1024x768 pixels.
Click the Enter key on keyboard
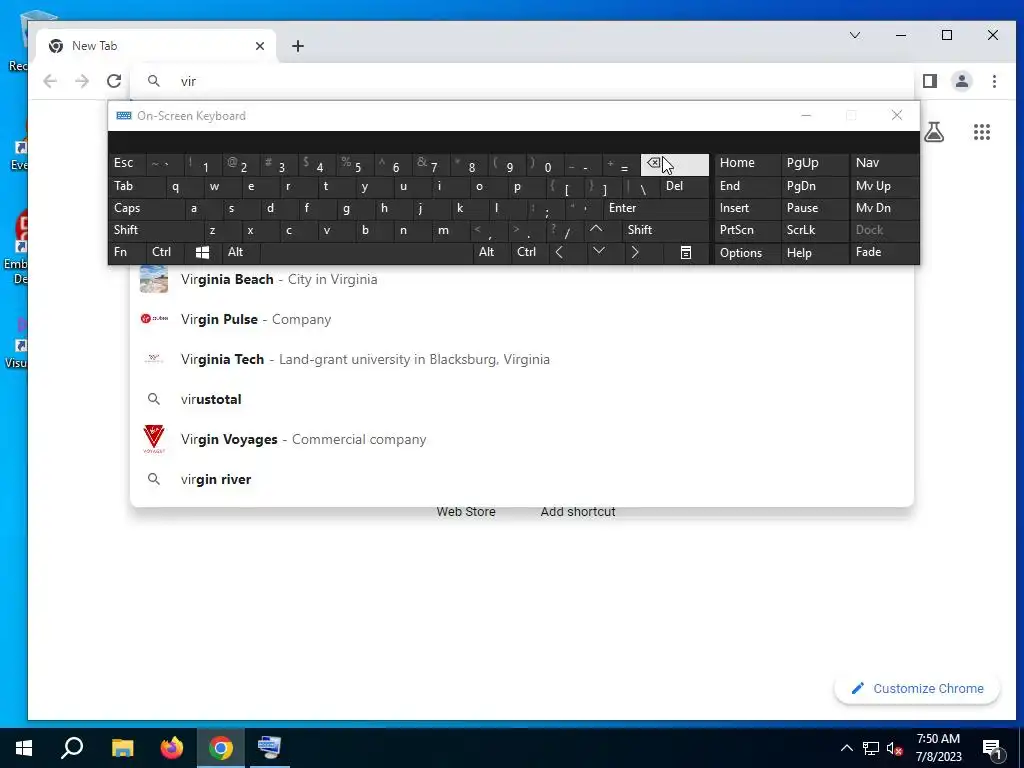(x=656, y=208)
